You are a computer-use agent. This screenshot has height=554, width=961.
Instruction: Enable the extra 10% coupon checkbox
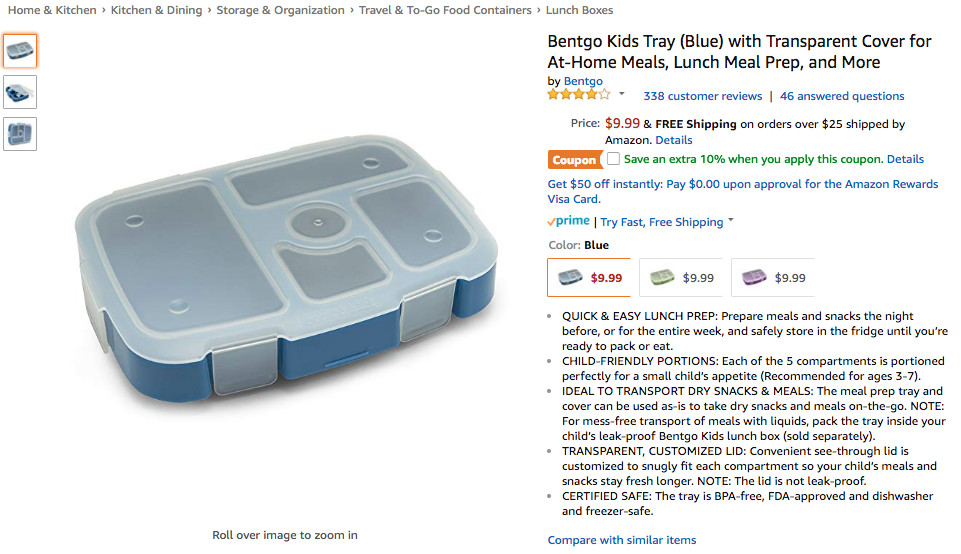[613, 159]
